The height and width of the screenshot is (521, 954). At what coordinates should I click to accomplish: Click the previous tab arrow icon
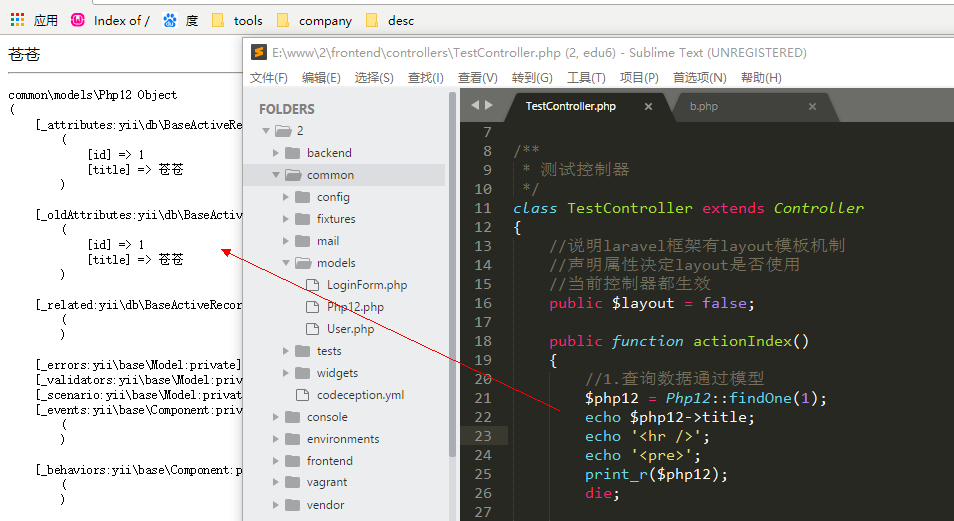(x=475, y=105)
